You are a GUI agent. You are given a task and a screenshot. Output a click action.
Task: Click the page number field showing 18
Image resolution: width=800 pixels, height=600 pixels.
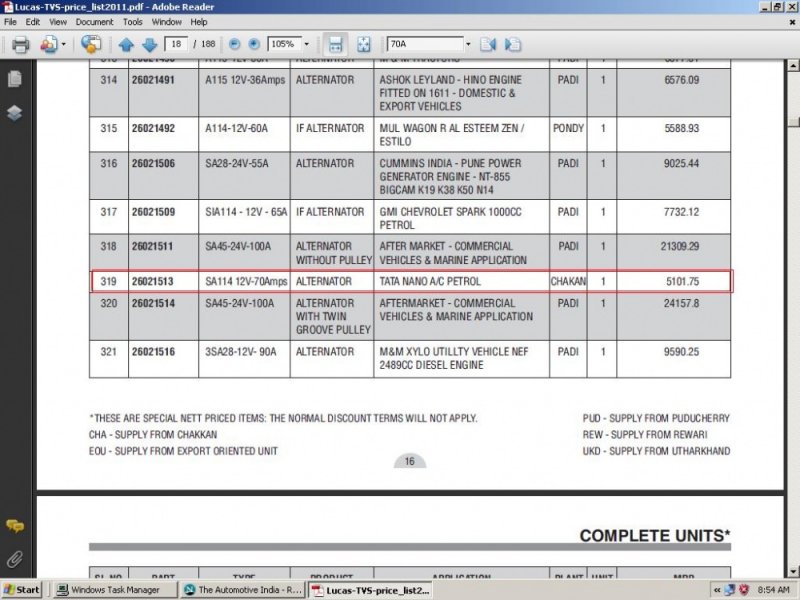(176, 44)
